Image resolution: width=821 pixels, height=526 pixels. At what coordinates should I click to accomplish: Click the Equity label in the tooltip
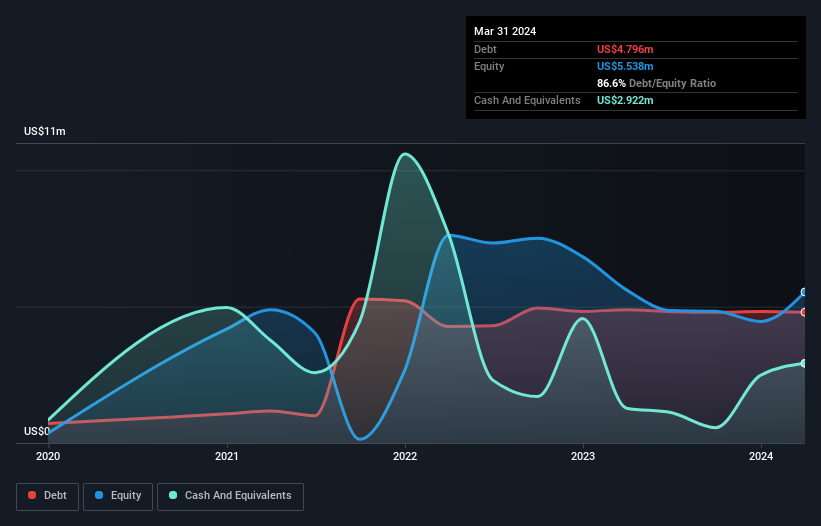[x=489, y=66]
